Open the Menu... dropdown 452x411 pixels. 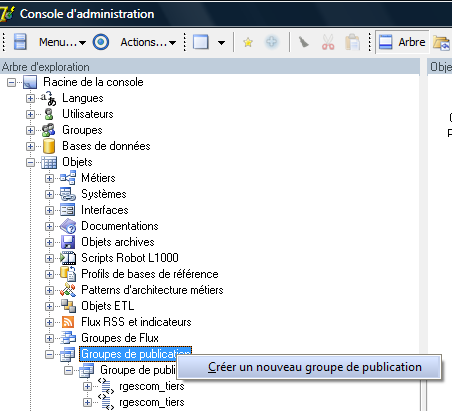point(62,42)
